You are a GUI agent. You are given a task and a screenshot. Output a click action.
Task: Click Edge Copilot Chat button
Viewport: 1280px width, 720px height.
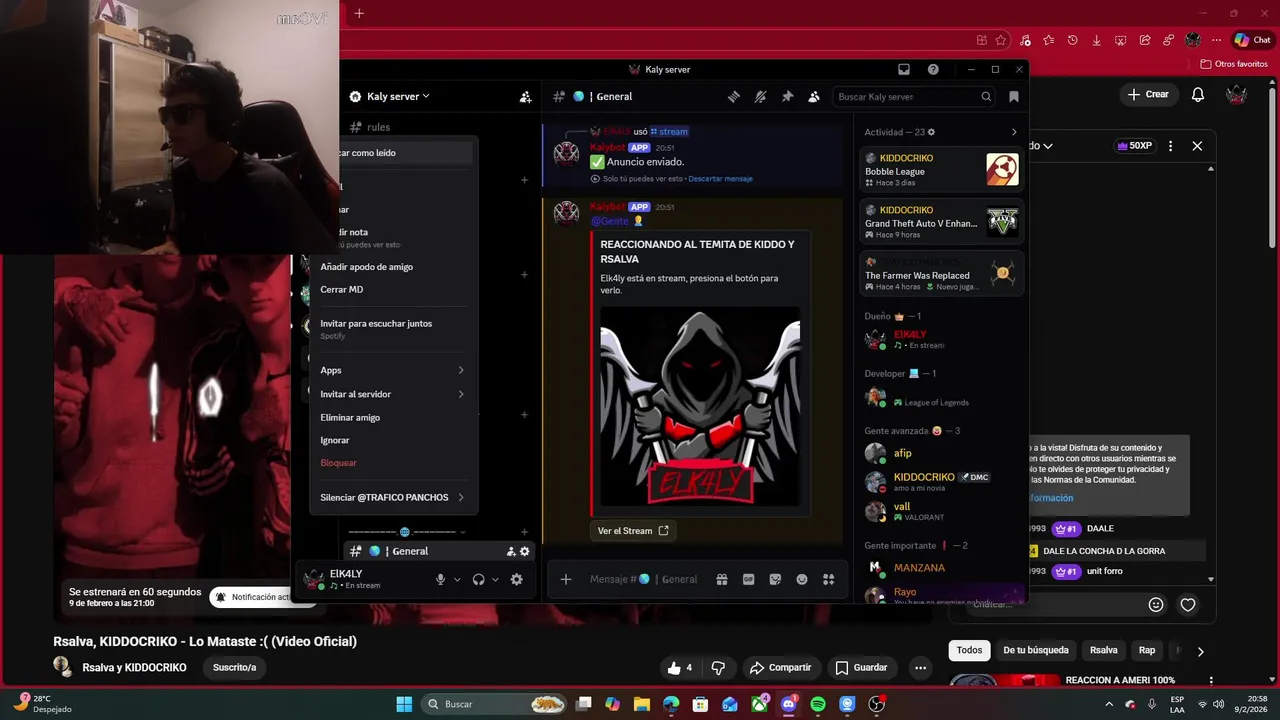1253,40
